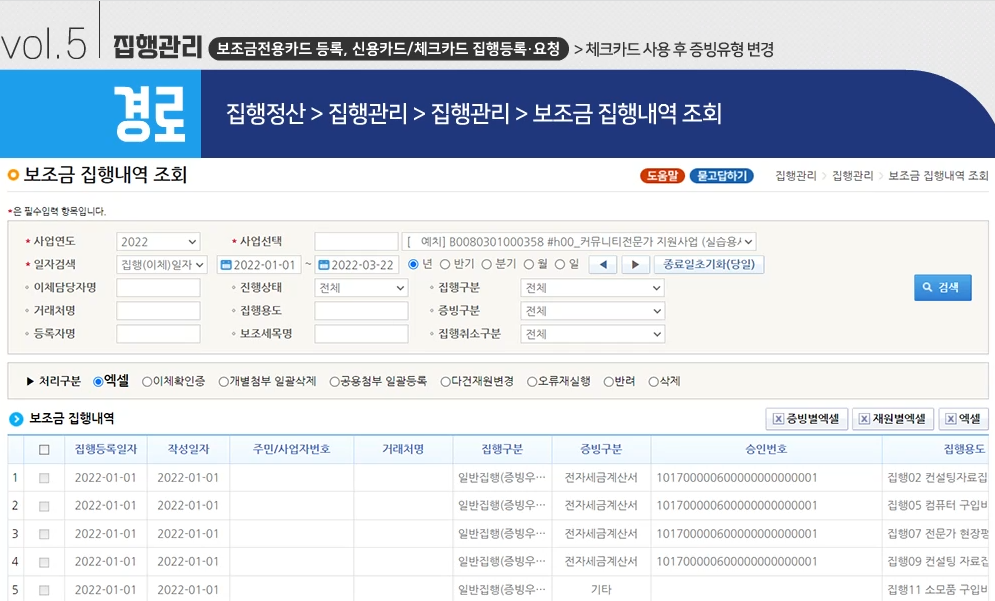Check row 4 checkbox

point(44,562)
